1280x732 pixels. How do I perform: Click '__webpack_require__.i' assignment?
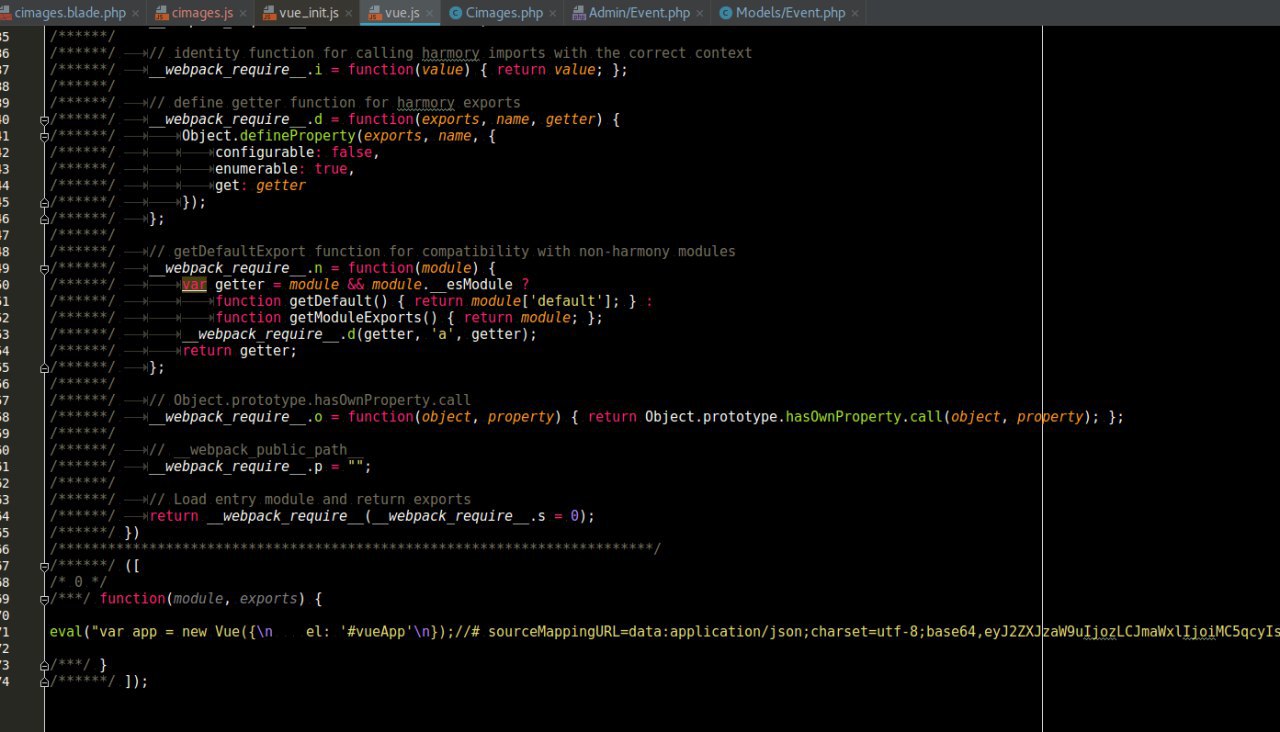tap(236, 70)
